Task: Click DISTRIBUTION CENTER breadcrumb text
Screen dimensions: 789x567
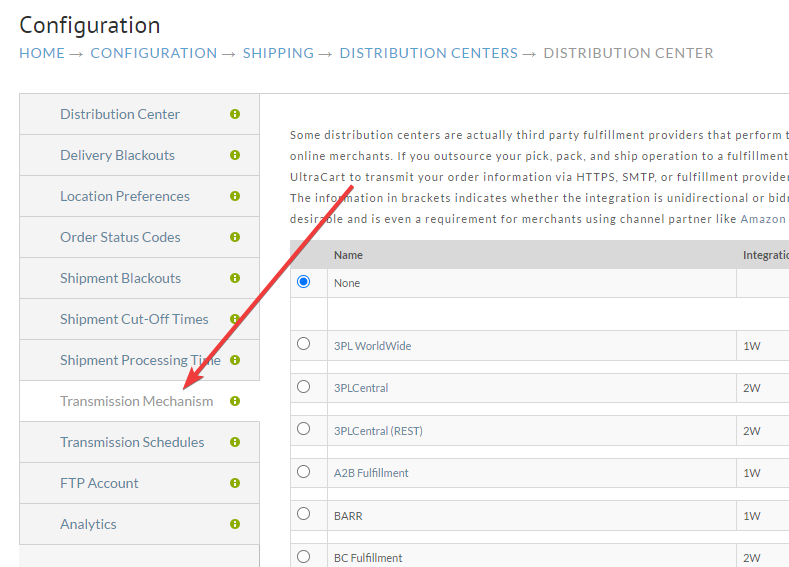Action: tap(628, 53)
